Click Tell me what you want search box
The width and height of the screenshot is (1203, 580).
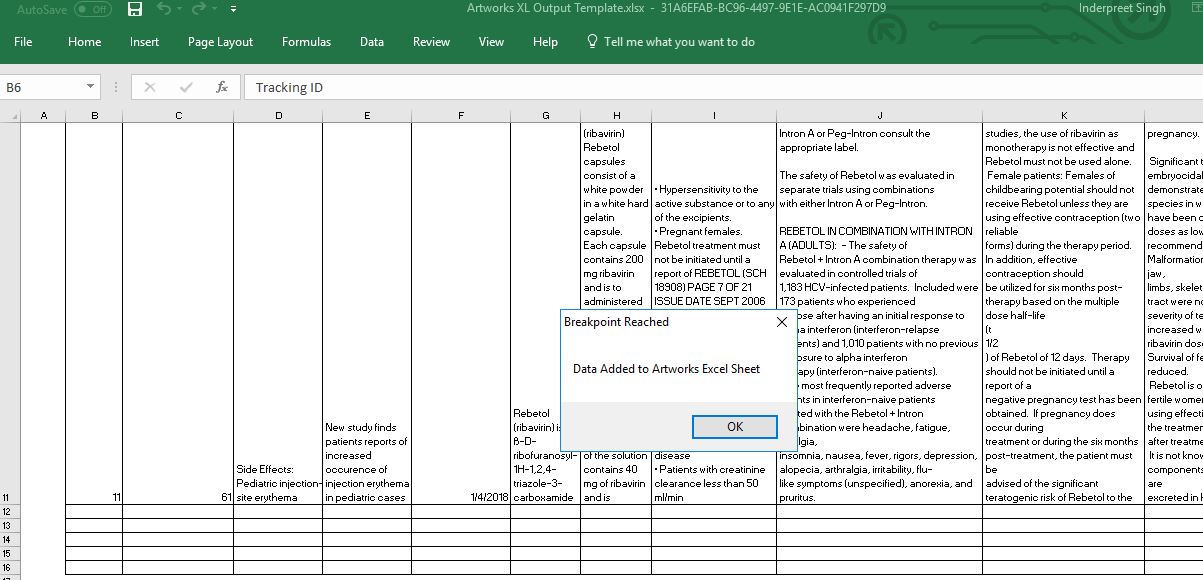click(x=679, y=42)
